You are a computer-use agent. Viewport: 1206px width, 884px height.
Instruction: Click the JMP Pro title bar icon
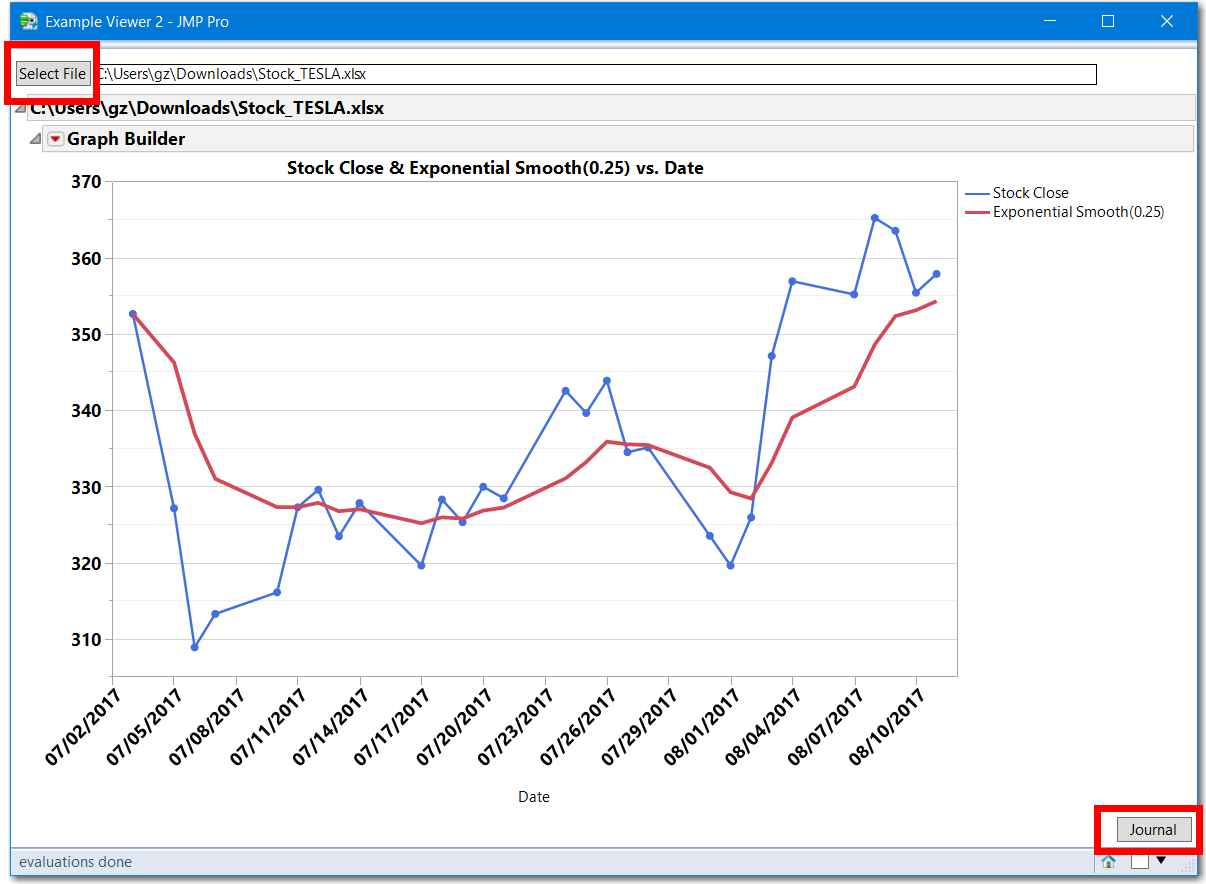[28, 21]
